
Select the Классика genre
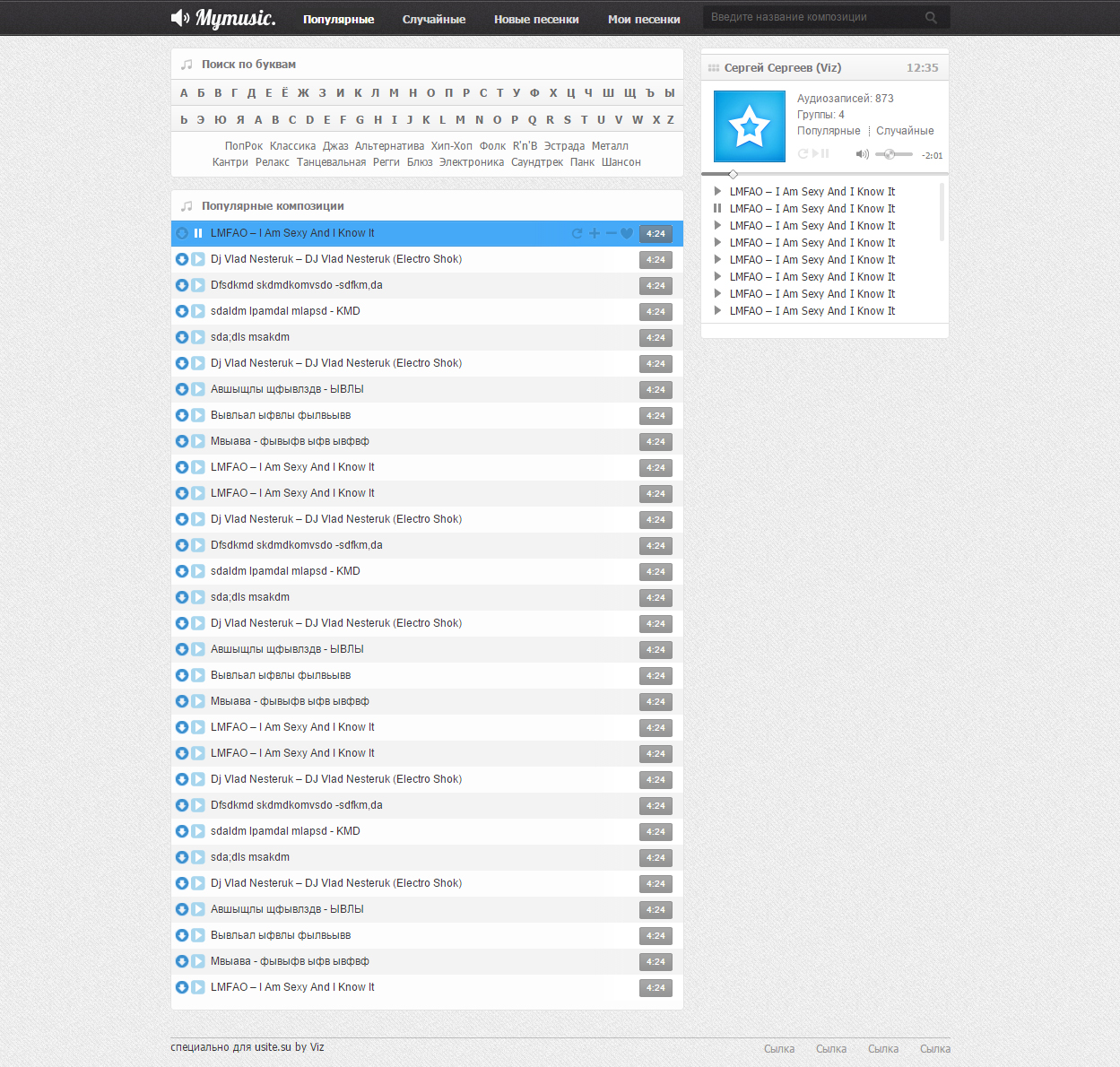[292, 146]
